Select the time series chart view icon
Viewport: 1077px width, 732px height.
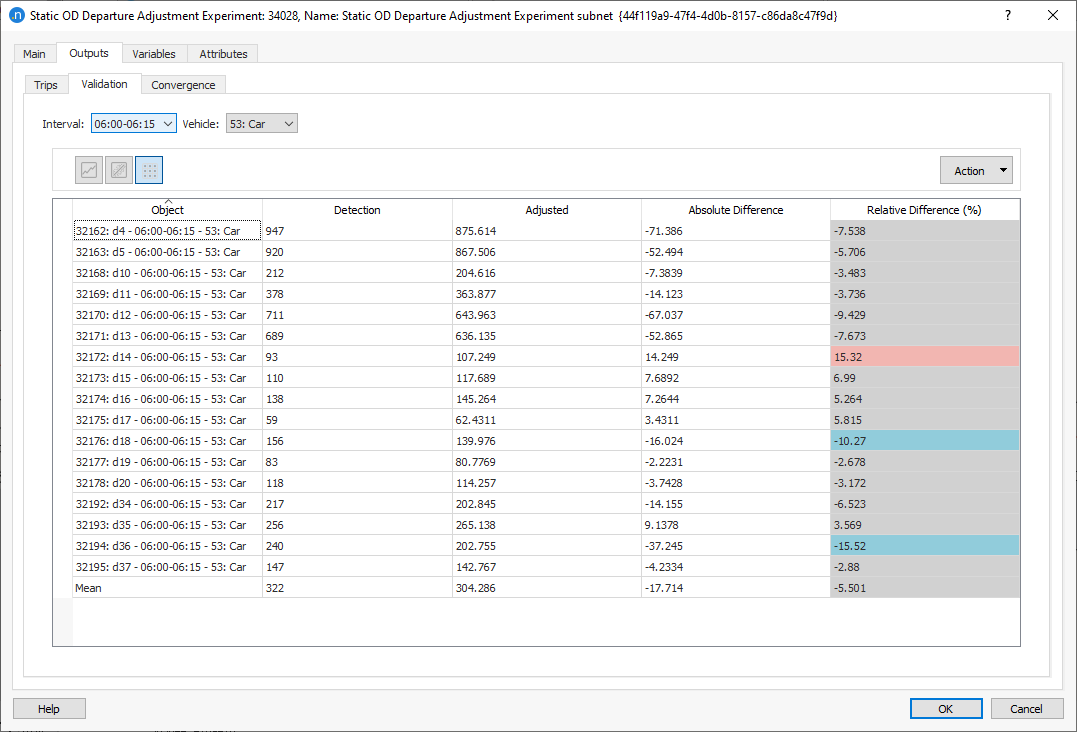pyautogui.click(x=88, y=169)
